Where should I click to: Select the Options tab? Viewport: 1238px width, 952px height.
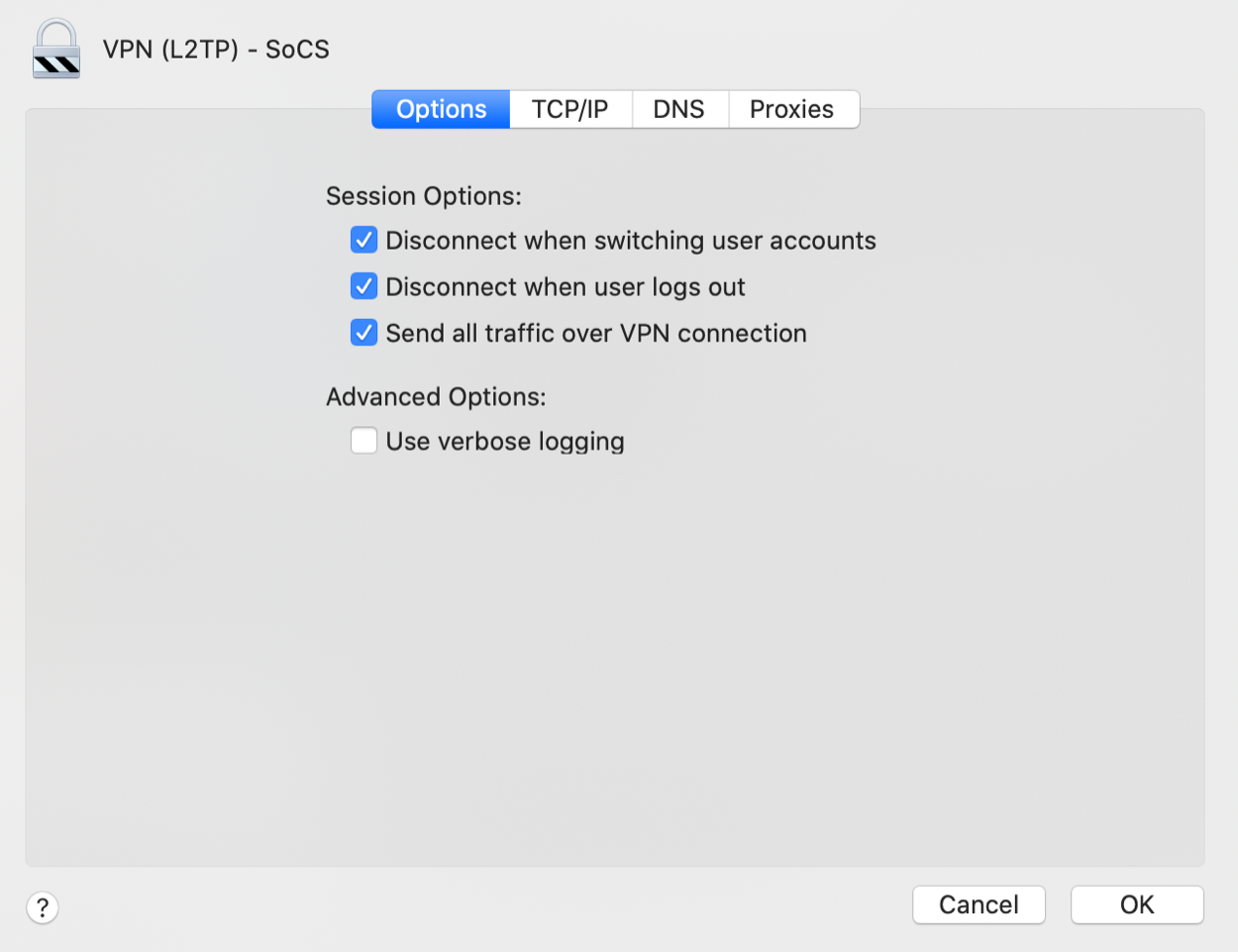click(x=441, y=109)
